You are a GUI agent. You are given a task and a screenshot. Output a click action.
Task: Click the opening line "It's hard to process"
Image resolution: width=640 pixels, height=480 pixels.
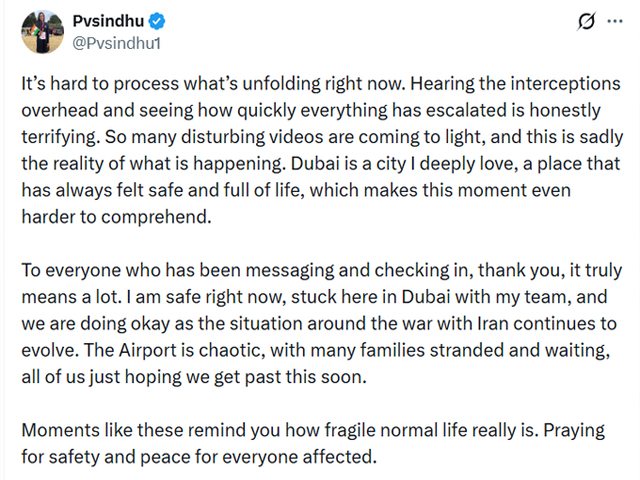coord(98,88)
